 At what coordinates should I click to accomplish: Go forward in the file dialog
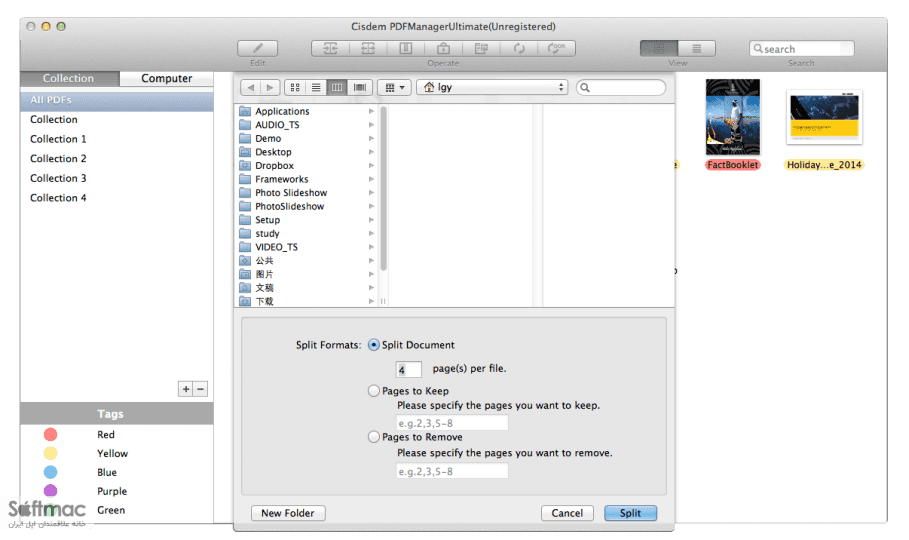(x=270, y=87)
